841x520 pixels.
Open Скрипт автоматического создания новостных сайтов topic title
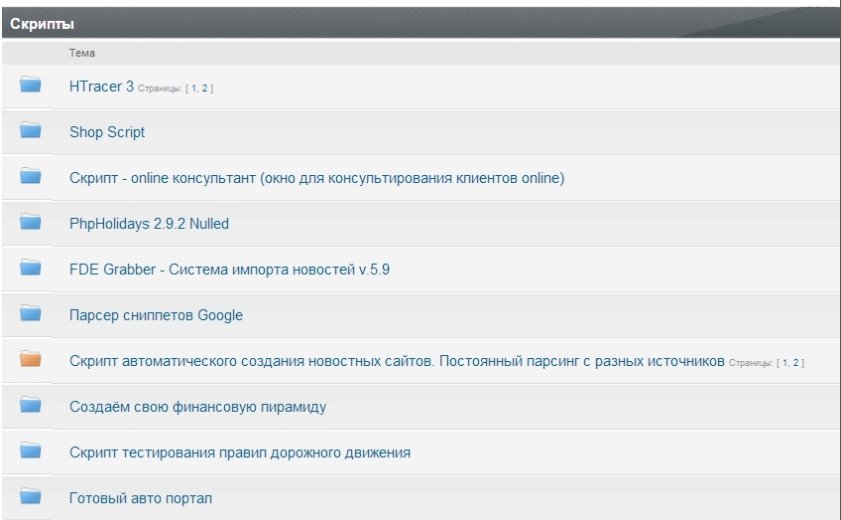pyautogui.click(x=396, y=361)
